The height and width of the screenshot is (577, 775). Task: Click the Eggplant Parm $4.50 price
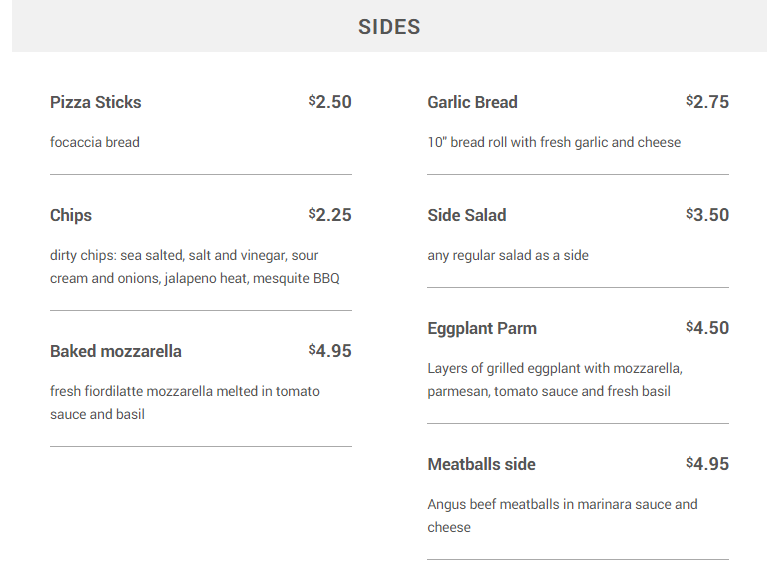click(707, 328)
